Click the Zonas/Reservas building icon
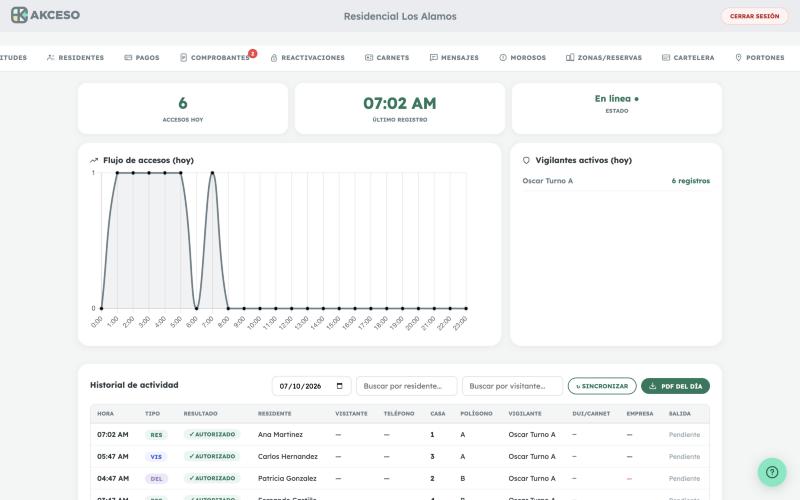 [x=570, y=58]
